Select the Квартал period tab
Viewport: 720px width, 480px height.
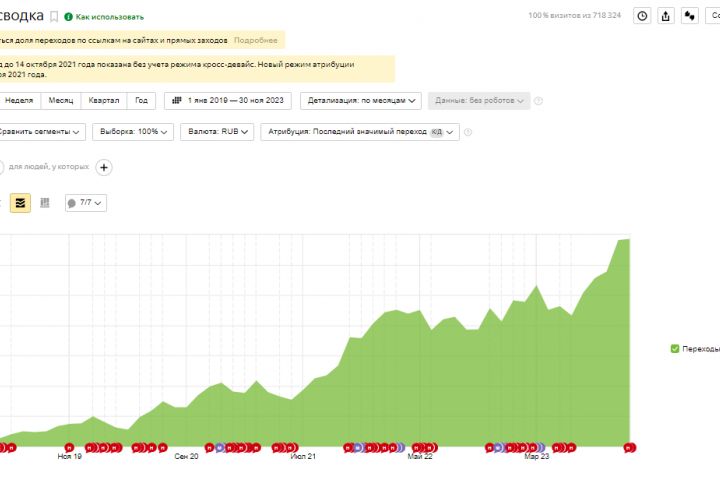coord(104,100)
